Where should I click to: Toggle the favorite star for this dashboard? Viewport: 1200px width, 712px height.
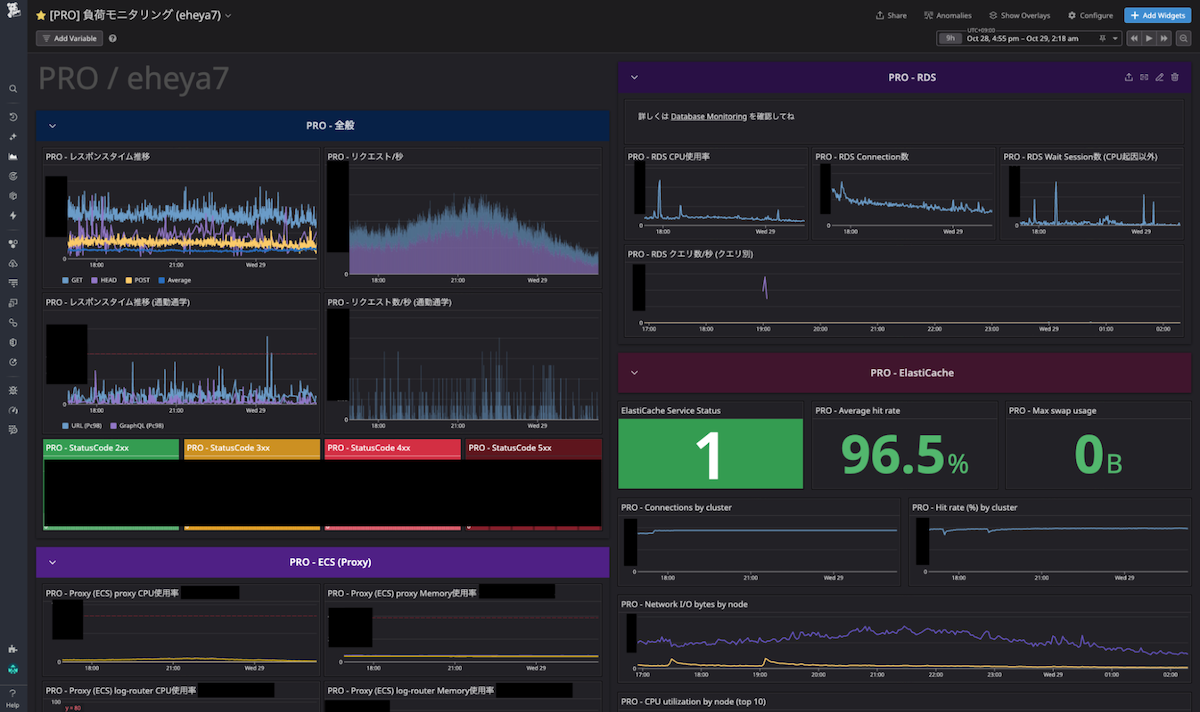pos(41,16)
